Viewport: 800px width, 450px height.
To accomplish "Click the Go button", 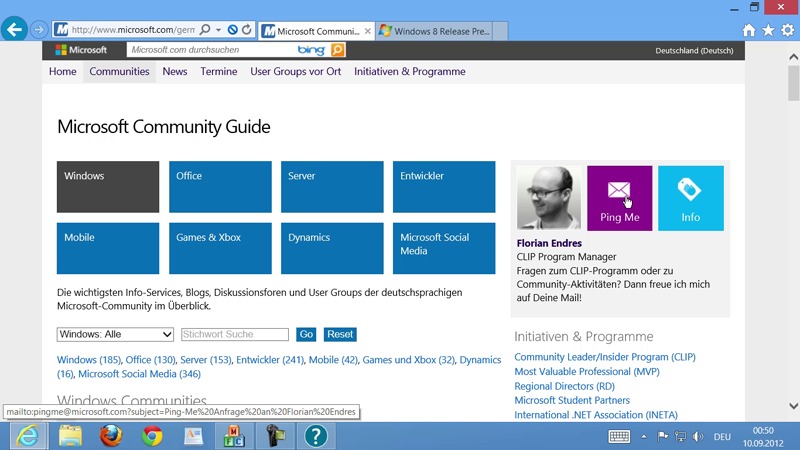I will tap(306, 334).
